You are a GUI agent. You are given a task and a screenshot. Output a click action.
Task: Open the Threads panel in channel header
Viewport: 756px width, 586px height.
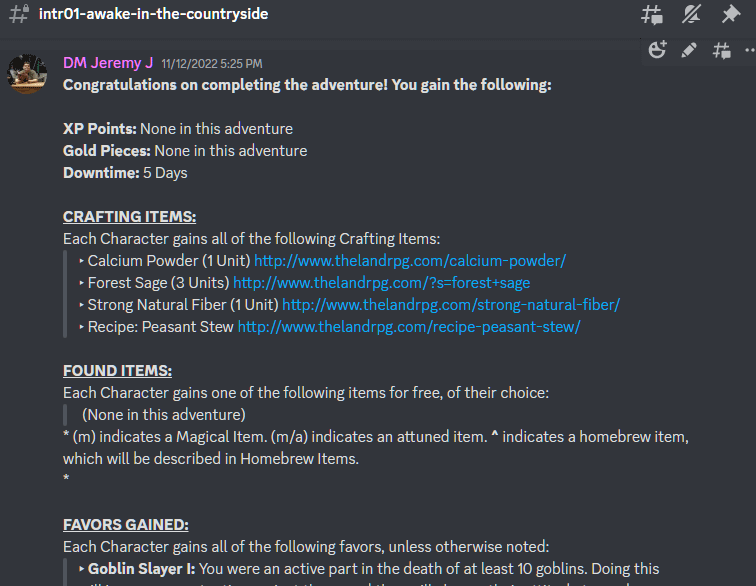coord(652,15)
